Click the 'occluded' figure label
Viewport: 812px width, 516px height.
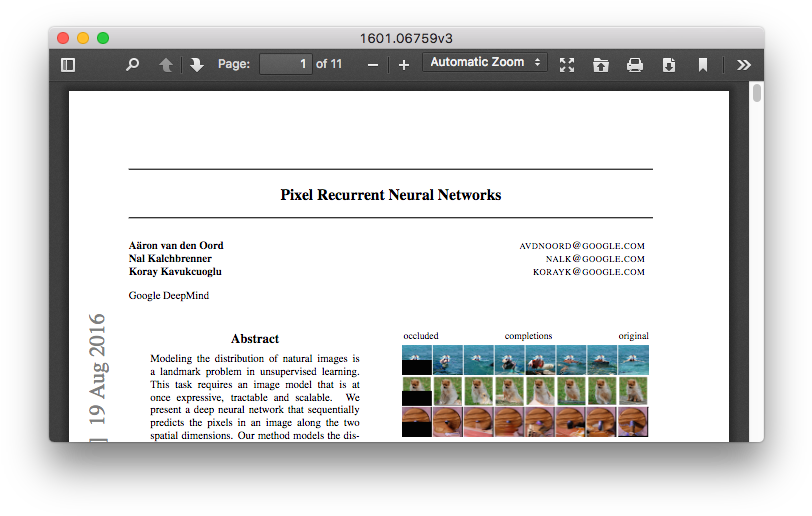(x=420, y=336)
